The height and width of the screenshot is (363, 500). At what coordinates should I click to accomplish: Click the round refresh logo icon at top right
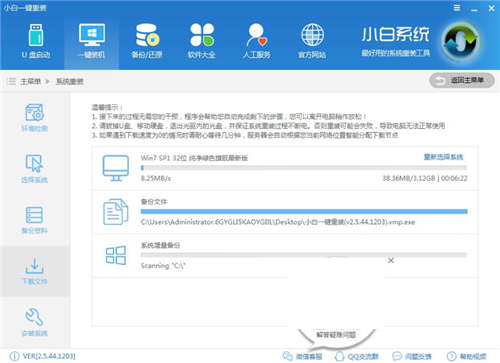(x=461, y=41)
